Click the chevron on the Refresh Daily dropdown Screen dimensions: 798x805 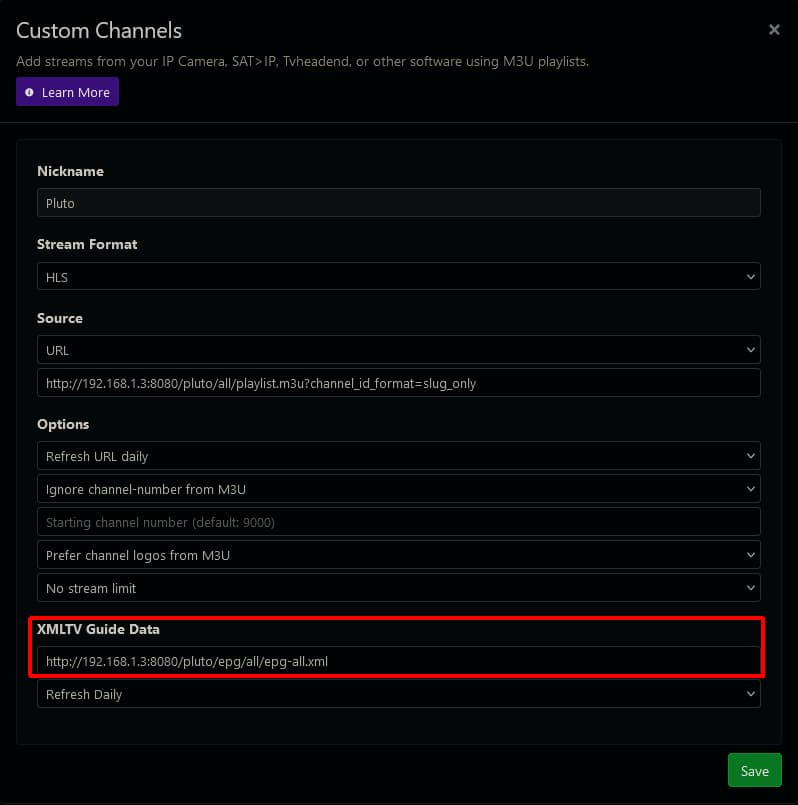(751, 693)
